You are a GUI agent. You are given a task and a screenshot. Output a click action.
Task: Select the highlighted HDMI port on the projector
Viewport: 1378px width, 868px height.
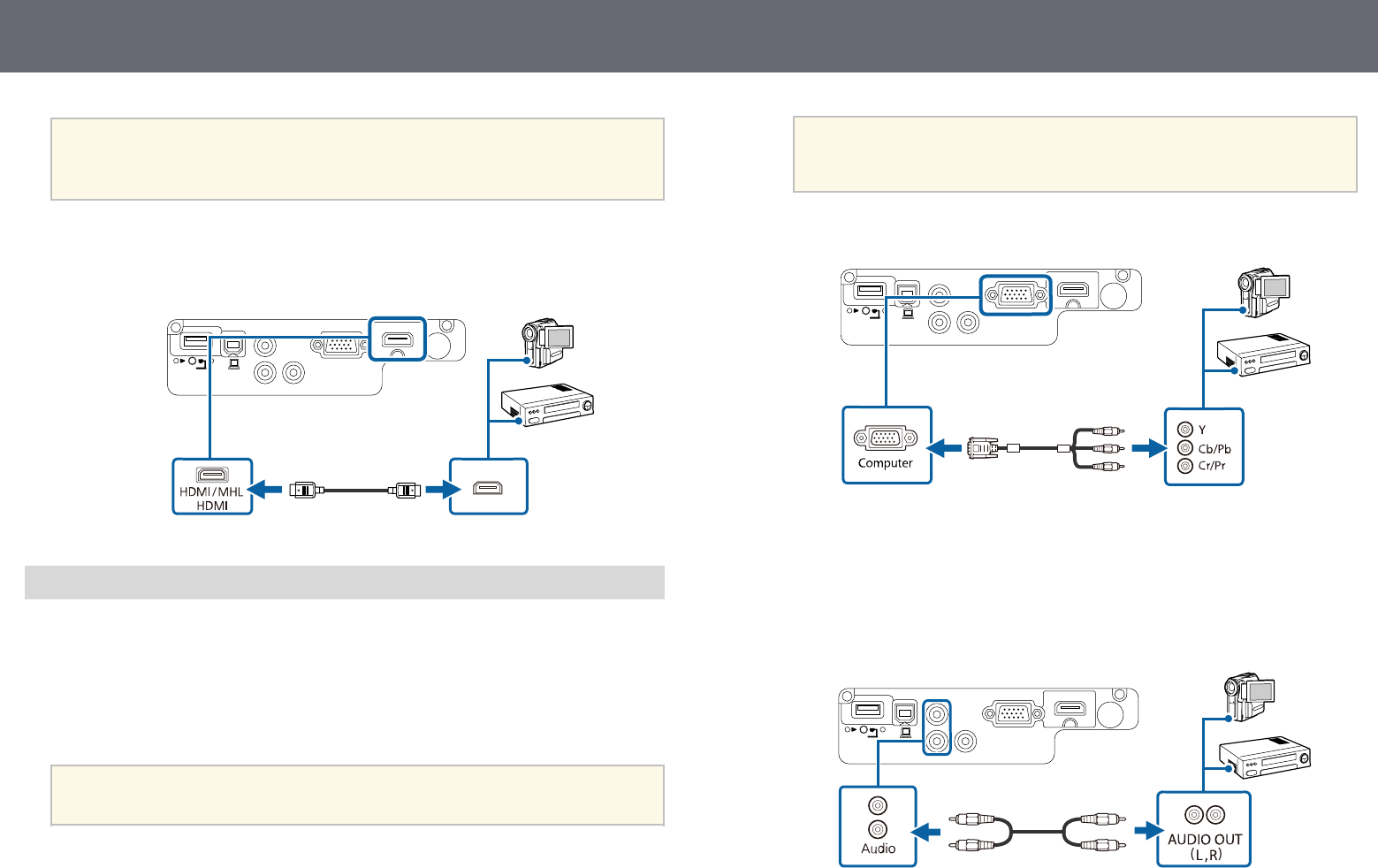click(398, 339)
